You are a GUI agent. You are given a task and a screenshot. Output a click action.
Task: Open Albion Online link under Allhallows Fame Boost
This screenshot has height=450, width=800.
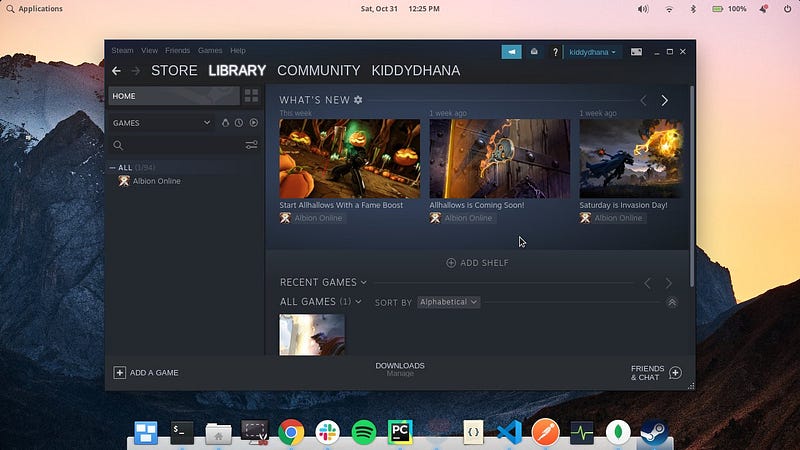coord(318,218)
